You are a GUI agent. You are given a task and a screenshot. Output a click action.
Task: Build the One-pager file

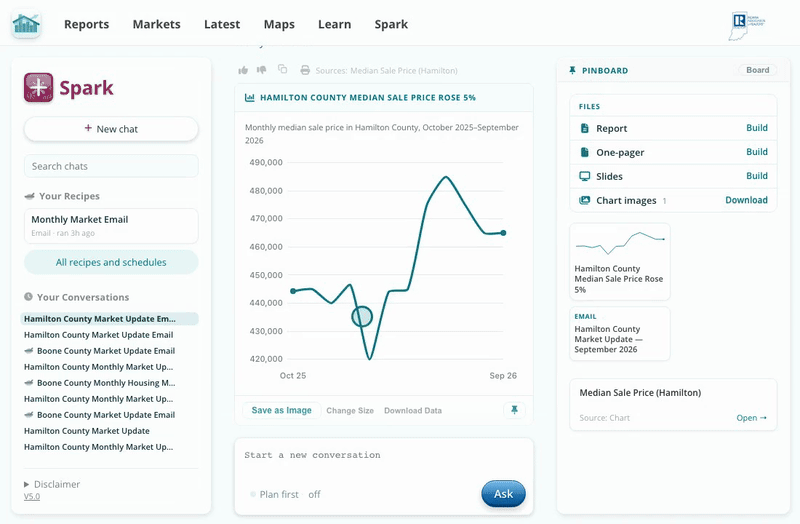pyautogui.click(x=757, y=152)
